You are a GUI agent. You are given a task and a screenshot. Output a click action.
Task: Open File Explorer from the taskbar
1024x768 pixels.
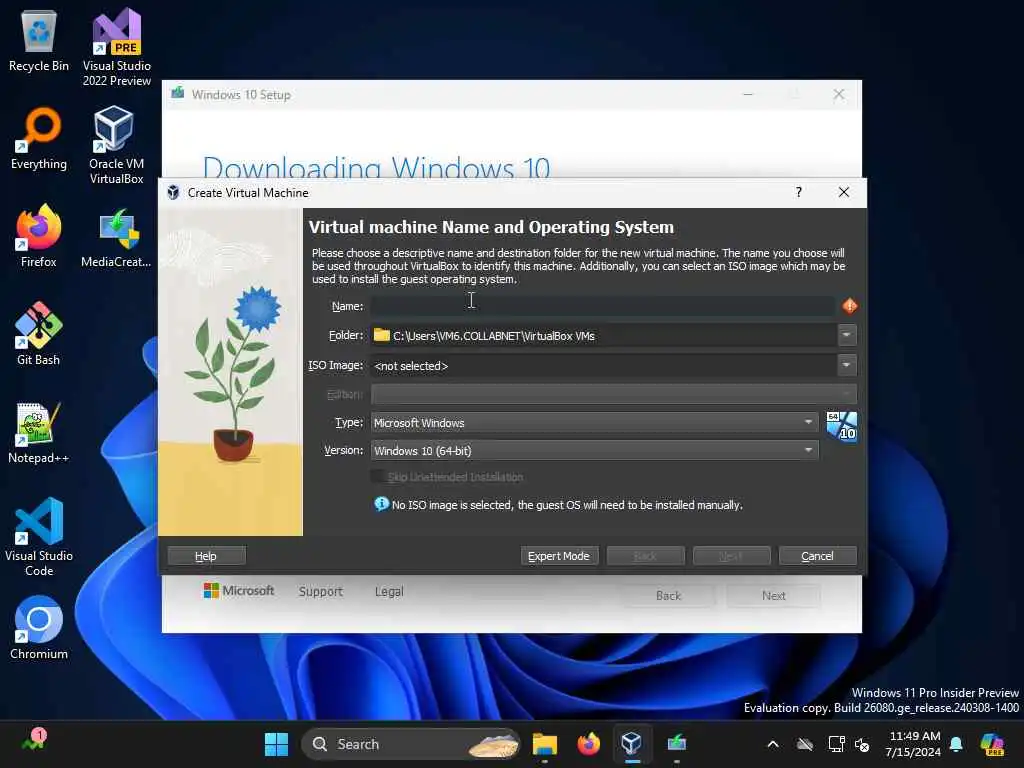pyautogui.click(x=545, y=744)
